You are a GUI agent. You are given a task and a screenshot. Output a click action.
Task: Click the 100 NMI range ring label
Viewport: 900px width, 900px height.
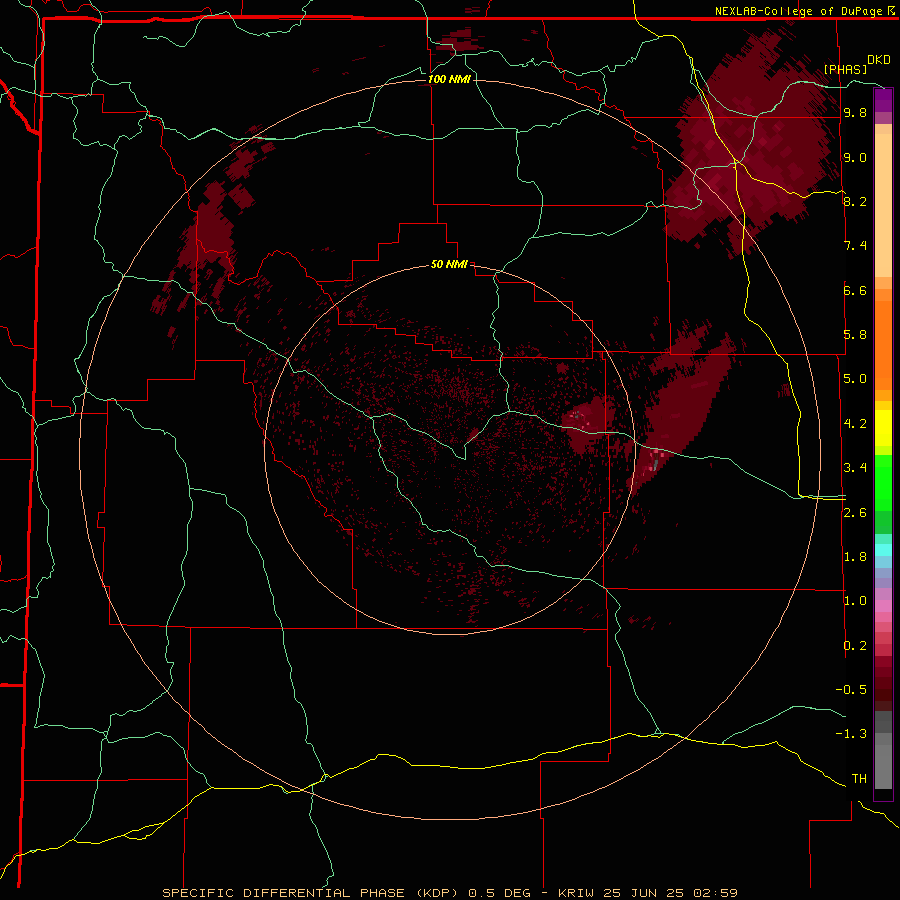pyautogui.click(x=449, y=79)
